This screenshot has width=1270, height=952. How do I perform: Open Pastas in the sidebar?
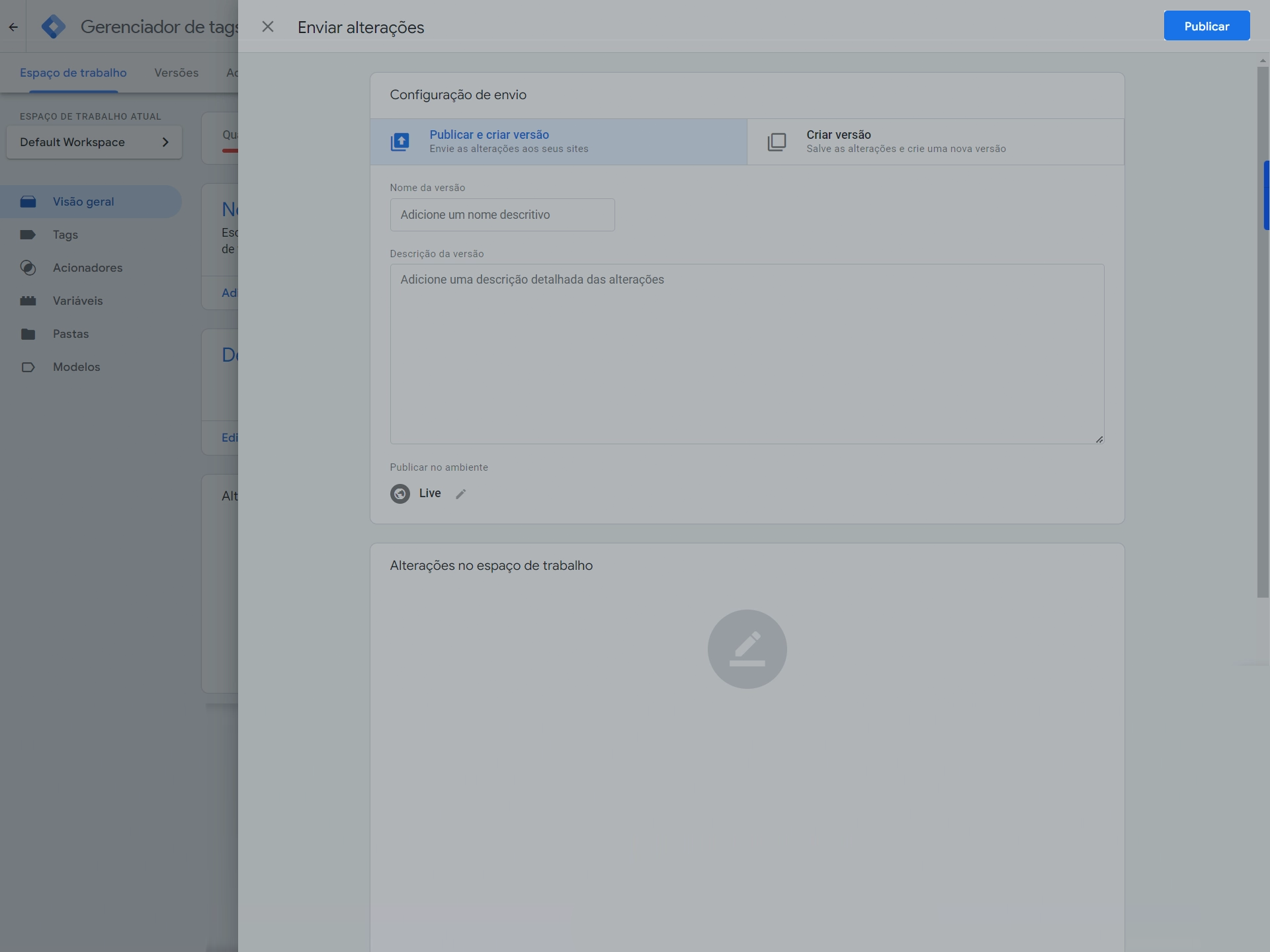click(x=70, y=334)
